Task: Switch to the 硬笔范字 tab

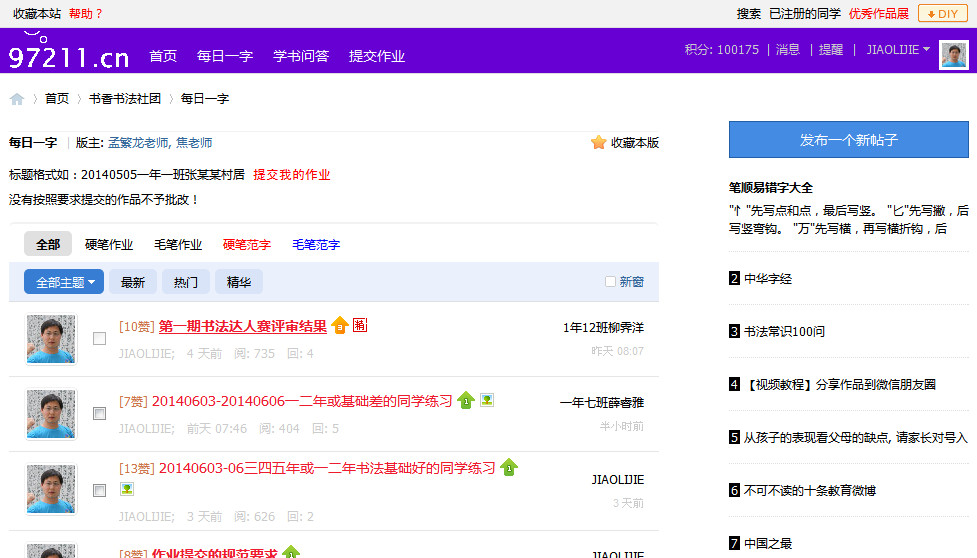Action: [x=247, y=245]
